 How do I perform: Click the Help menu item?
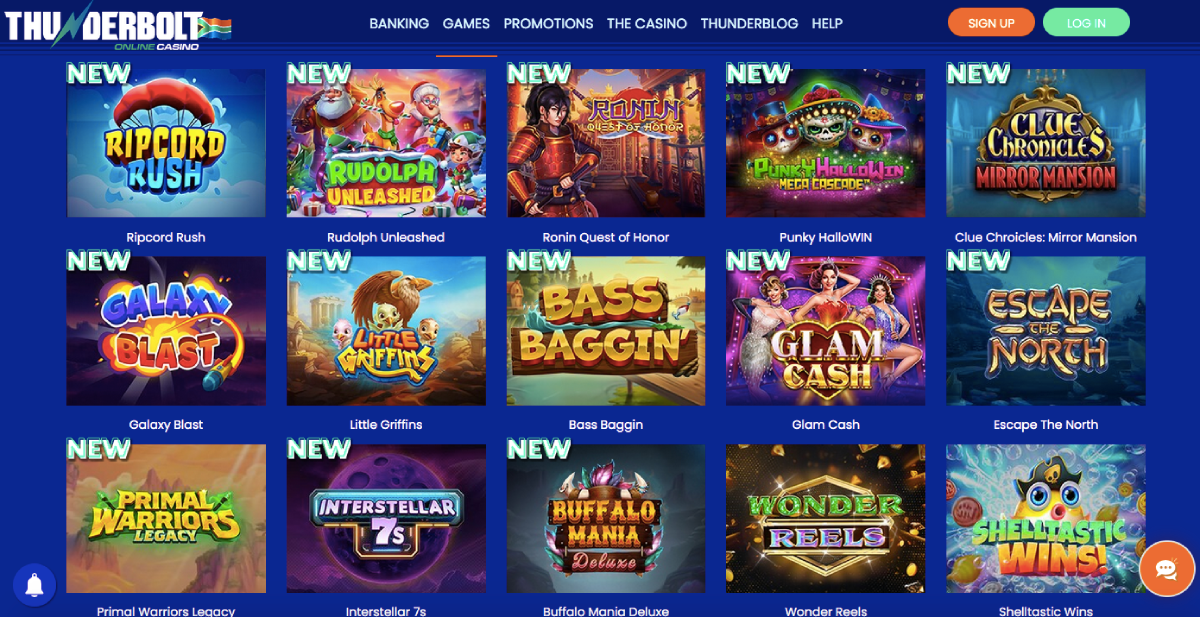point(827,23)
